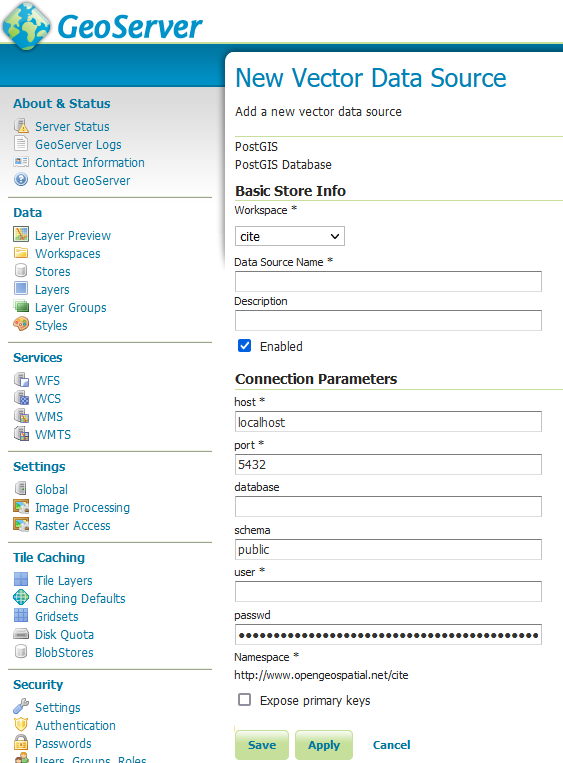Click the Contact Information card icon
Screen dimensions: 563x763
(x=21, y=162)
